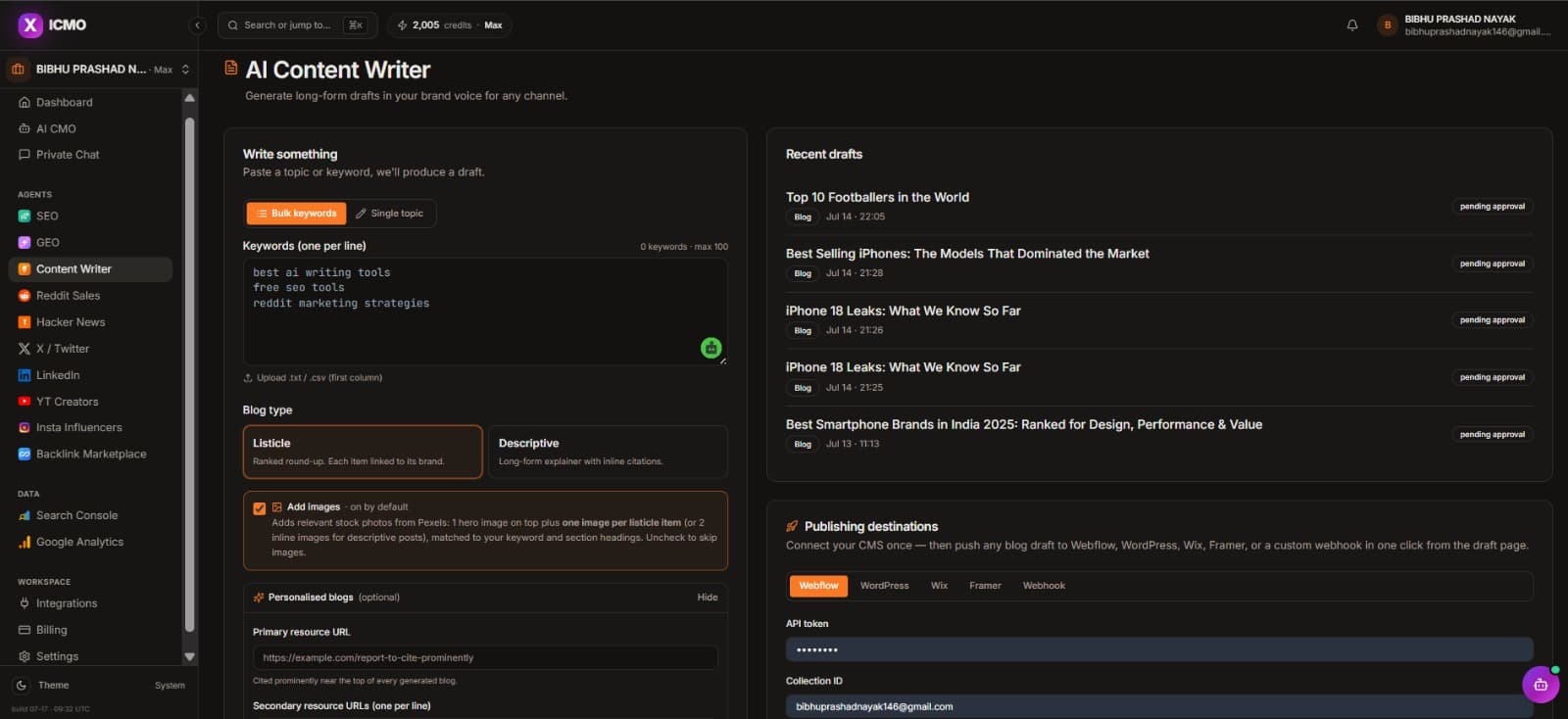
Task: Click the keywords textarea resize handle
Action: [x=723, y=360]
